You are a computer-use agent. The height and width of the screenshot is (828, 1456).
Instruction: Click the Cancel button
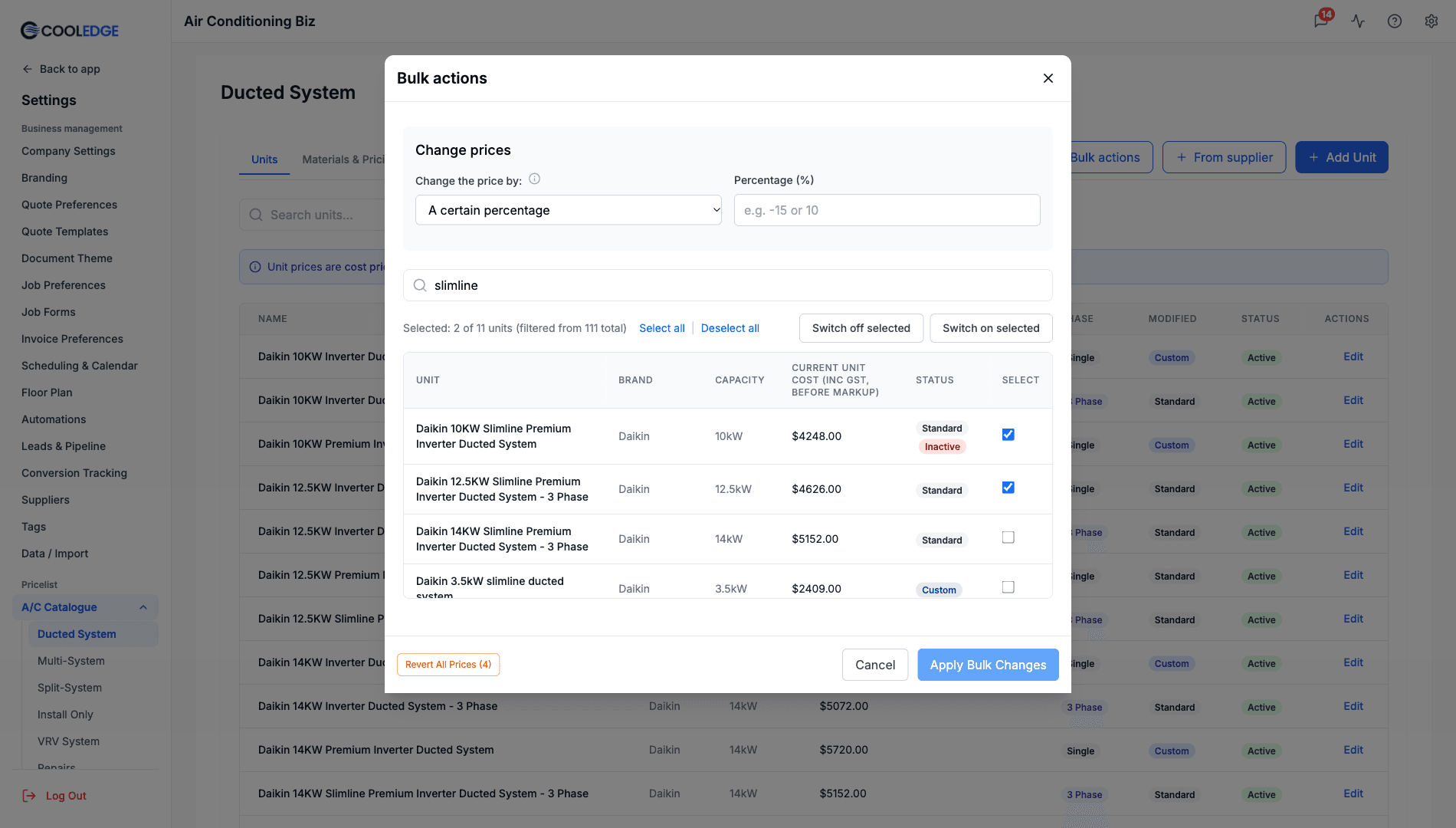pyautogui.click(x=875, y=665)
